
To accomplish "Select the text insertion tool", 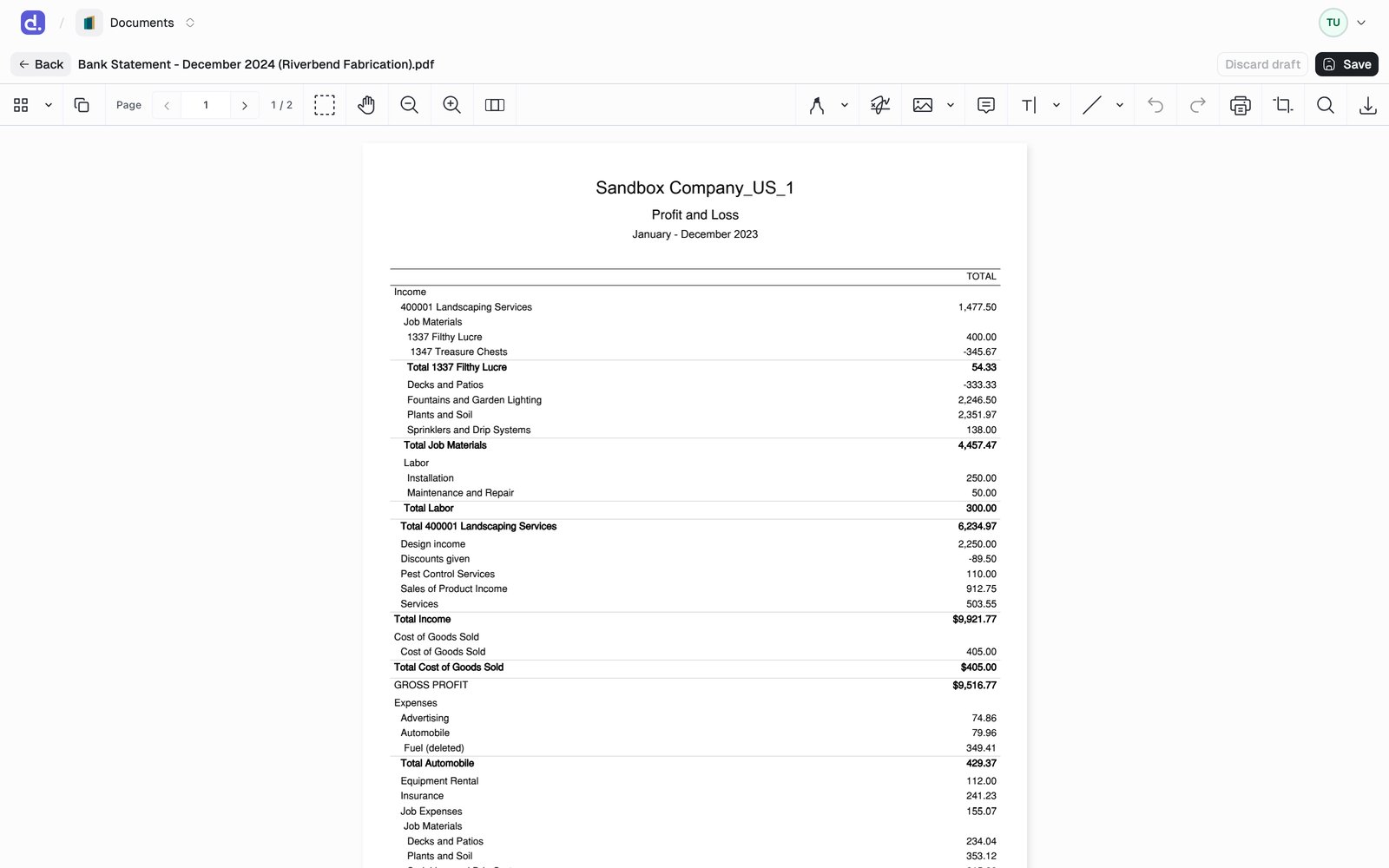I will coord(1029,105).
